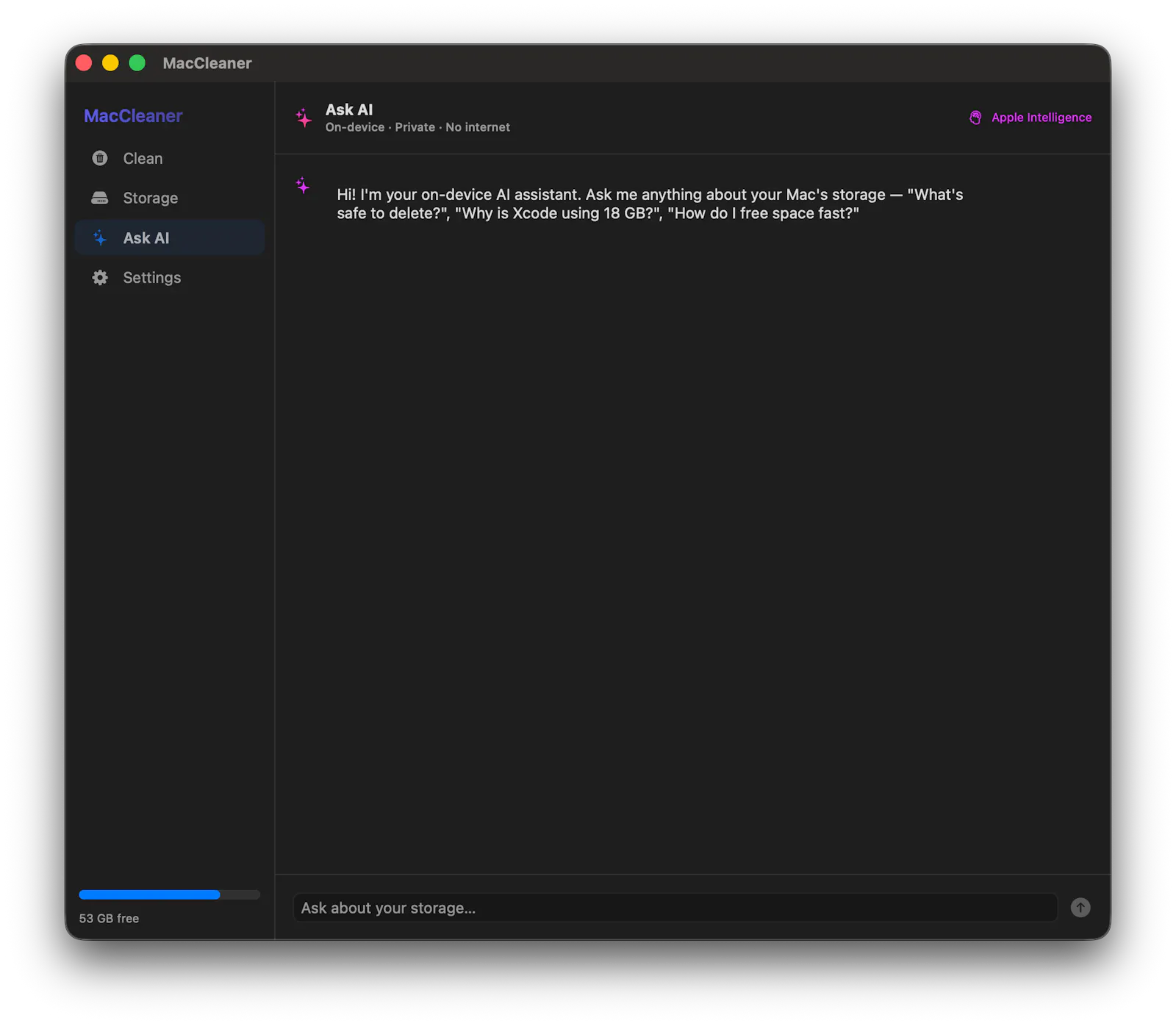Image resolution: width=1176 pixels, height=1026 pixels.
Task: Close the MacCleaner window
Action: [x=84, y=63]
